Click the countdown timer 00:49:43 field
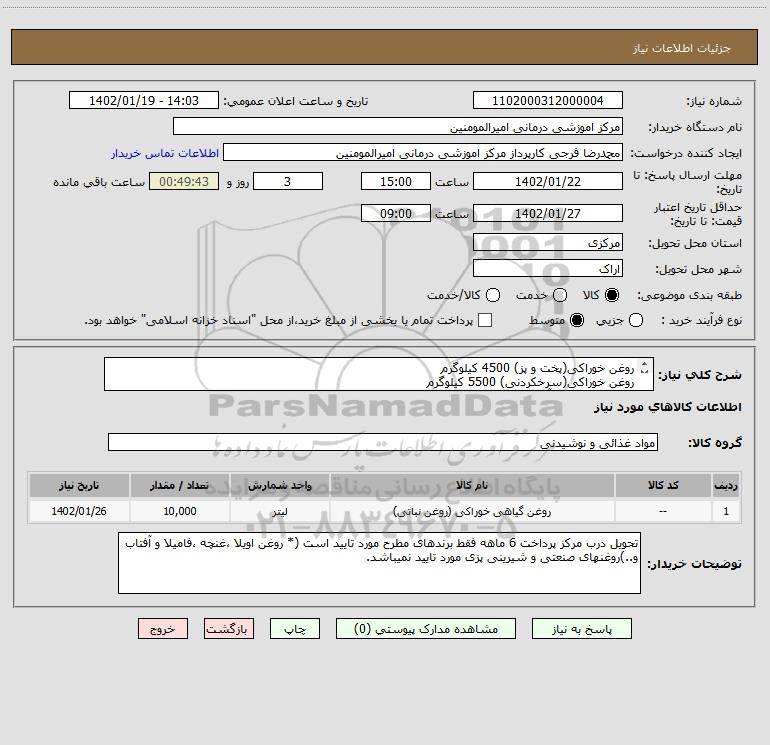The width and height of the screenshot is (770, 745). click(x=184, y=181)
